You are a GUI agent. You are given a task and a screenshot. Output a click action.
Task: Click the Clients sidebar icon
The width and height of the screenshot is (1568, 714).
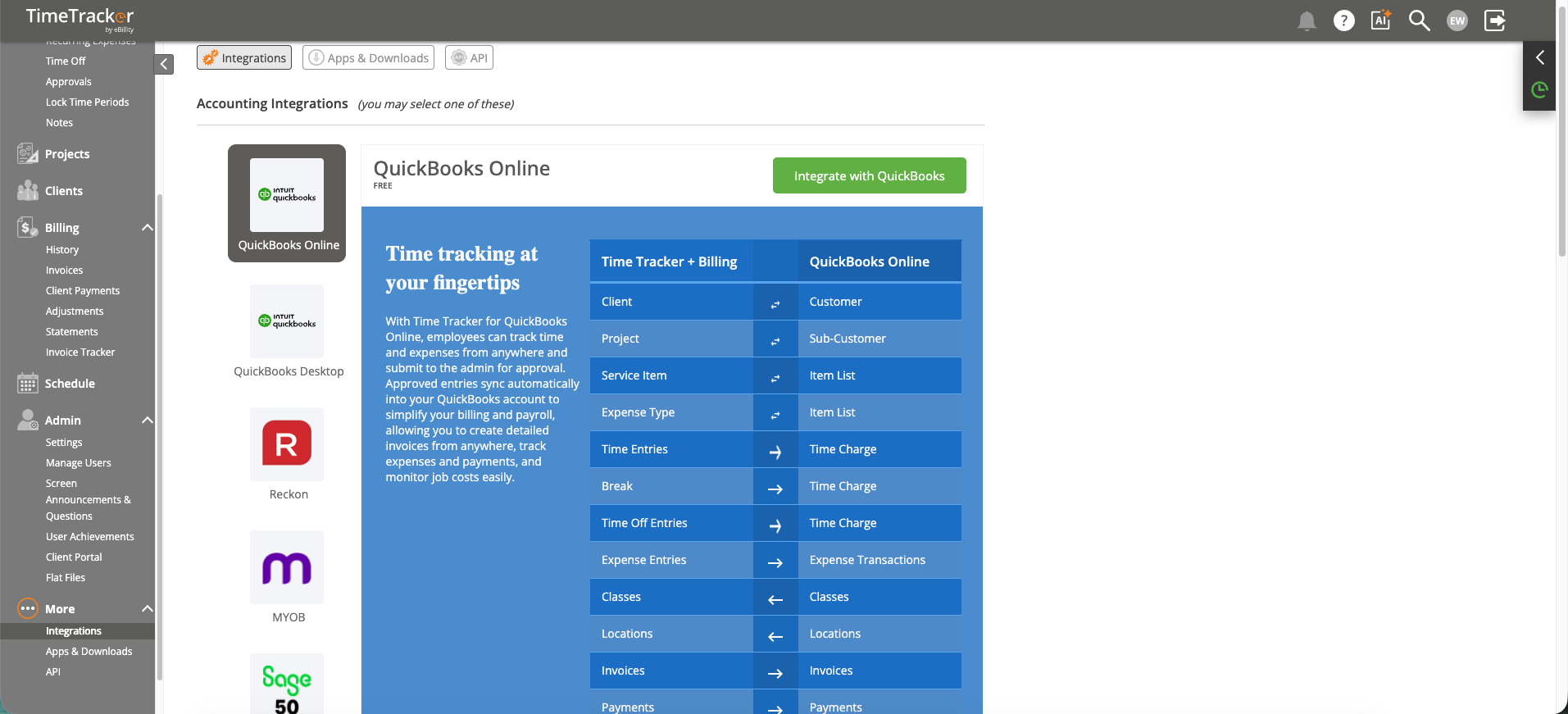click(x=28, y=190)
